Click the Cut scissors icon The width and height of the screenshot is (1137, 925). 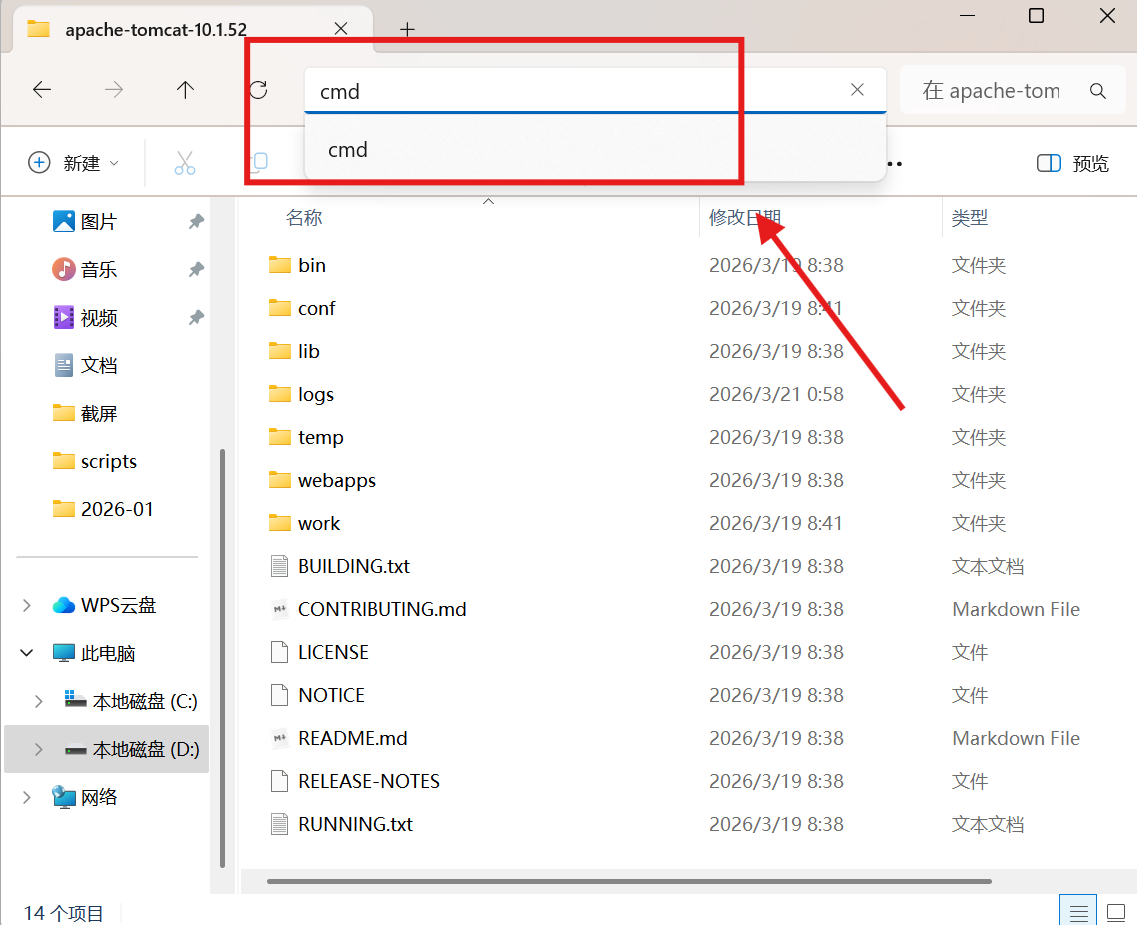tap(185, 163)
